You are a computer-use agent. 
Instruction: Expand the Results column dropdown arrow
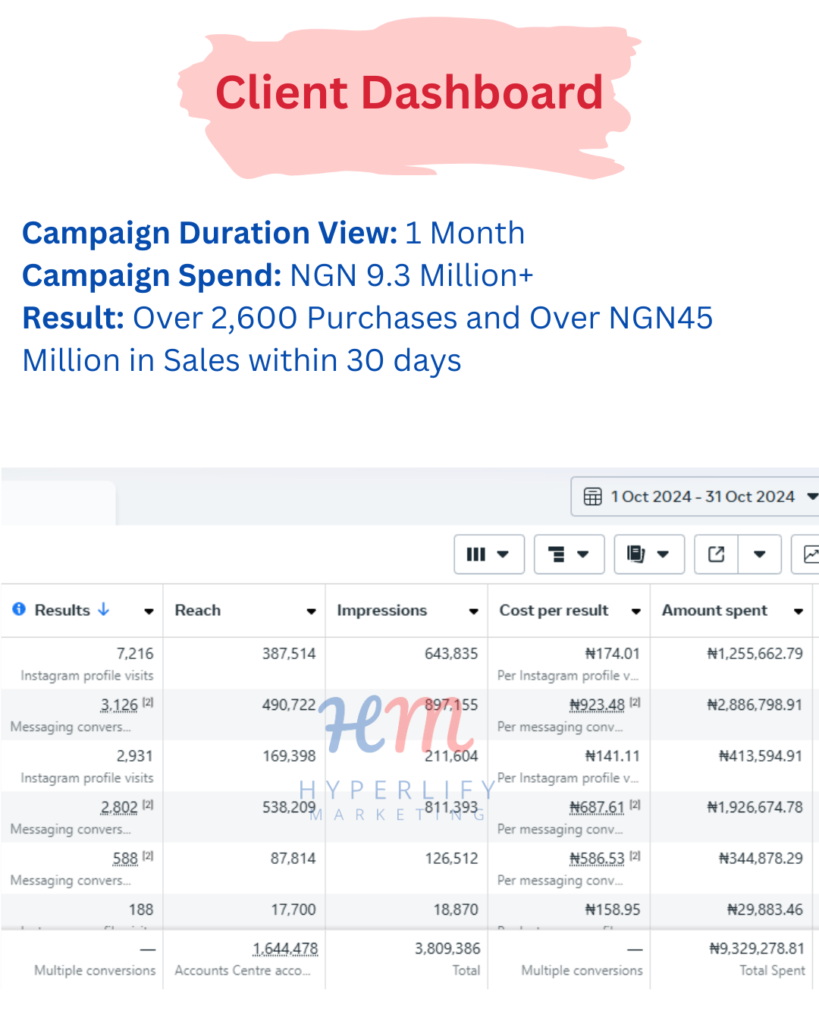[x=149, y=611]
